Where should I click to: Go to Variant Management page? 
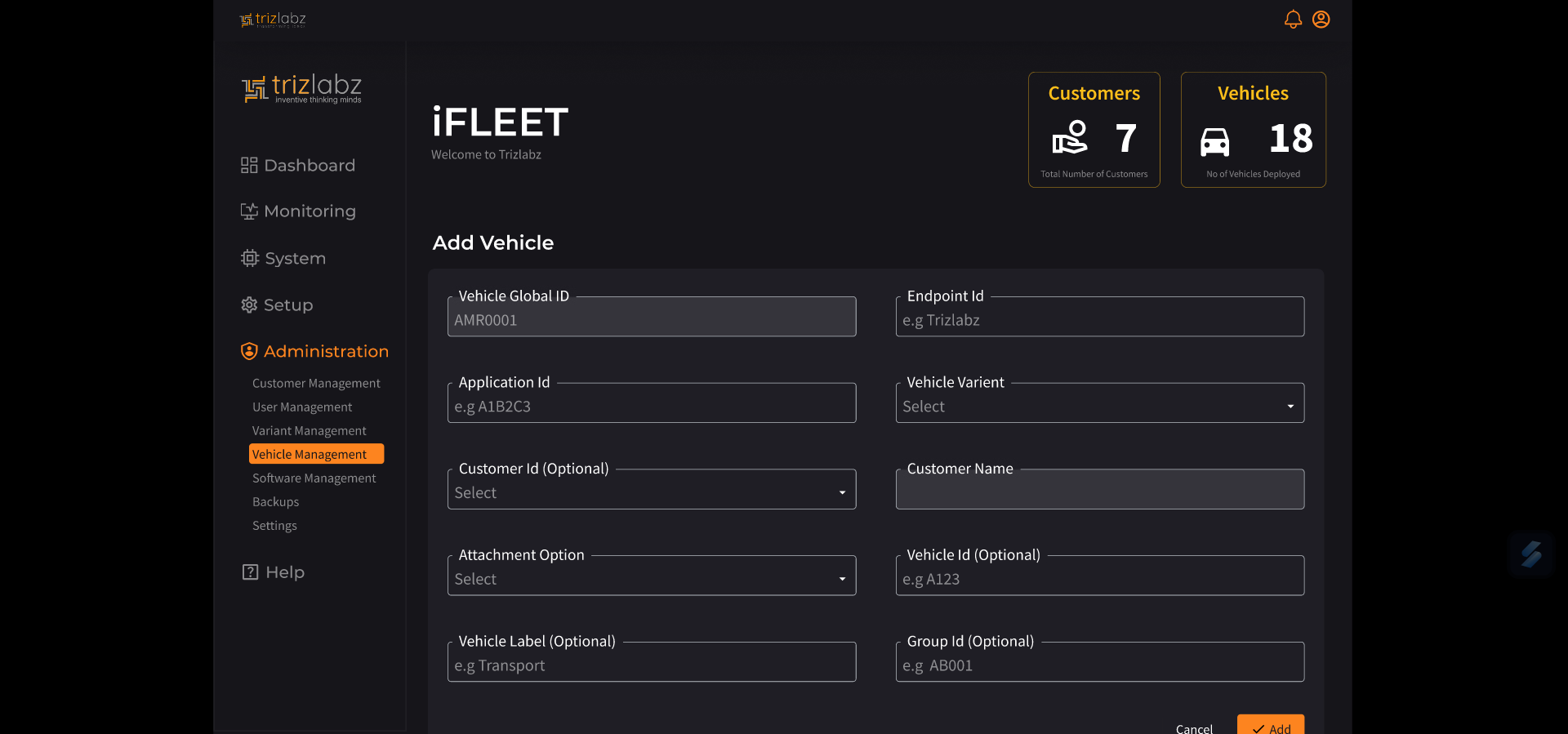click(x=309, y=431)
